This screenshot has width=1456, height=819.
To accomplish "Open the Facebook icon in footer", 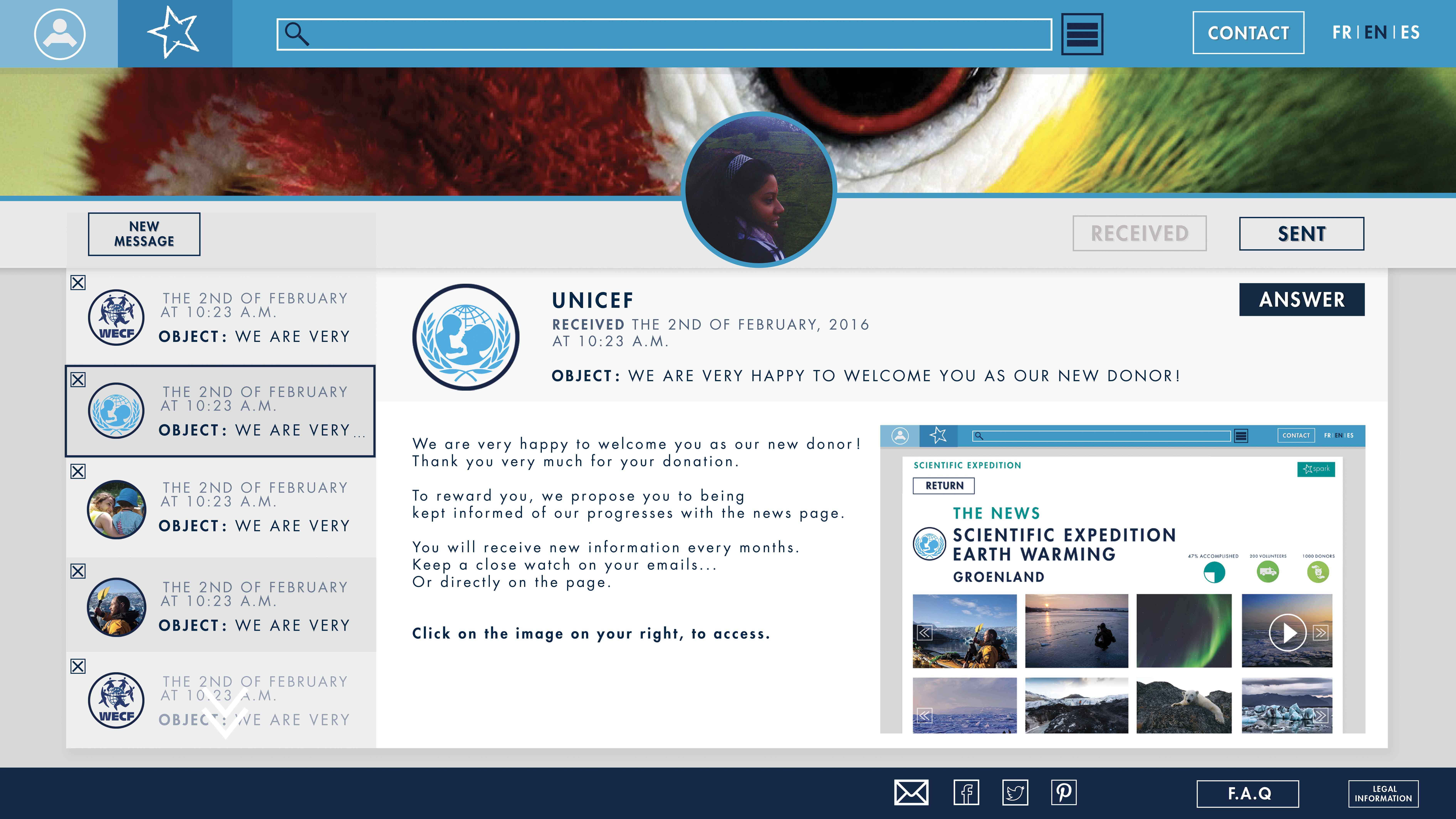I will click(966, 792).
